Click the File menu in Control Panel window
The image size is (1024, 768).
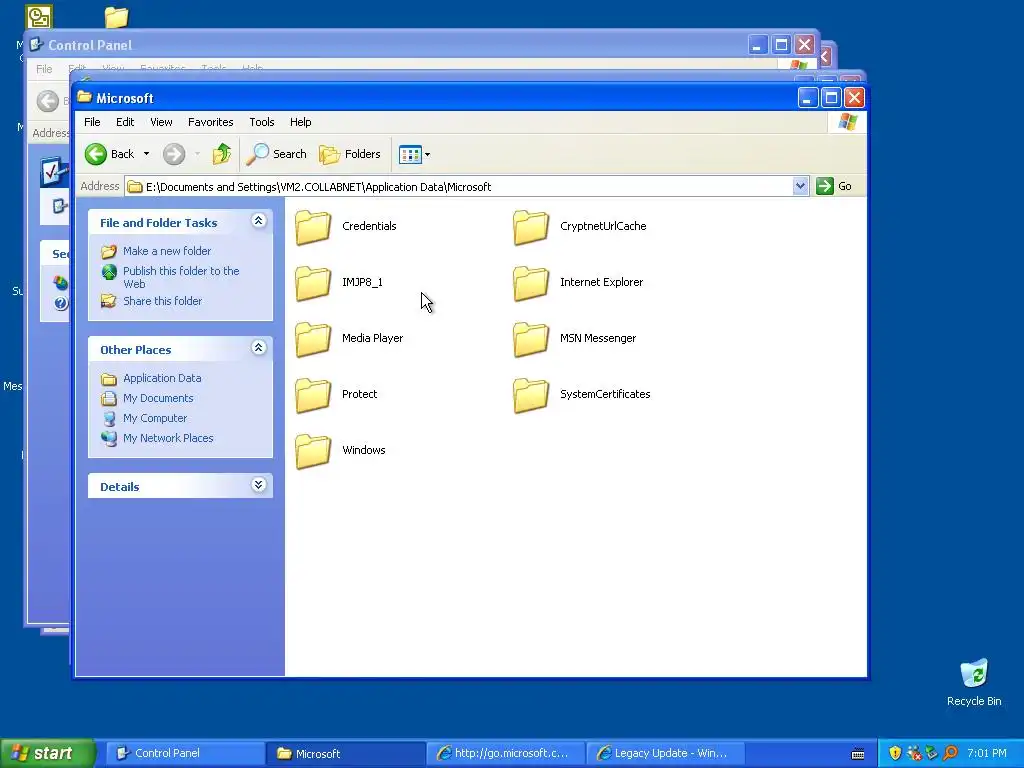pyautogui.click(x=44, y=69)
